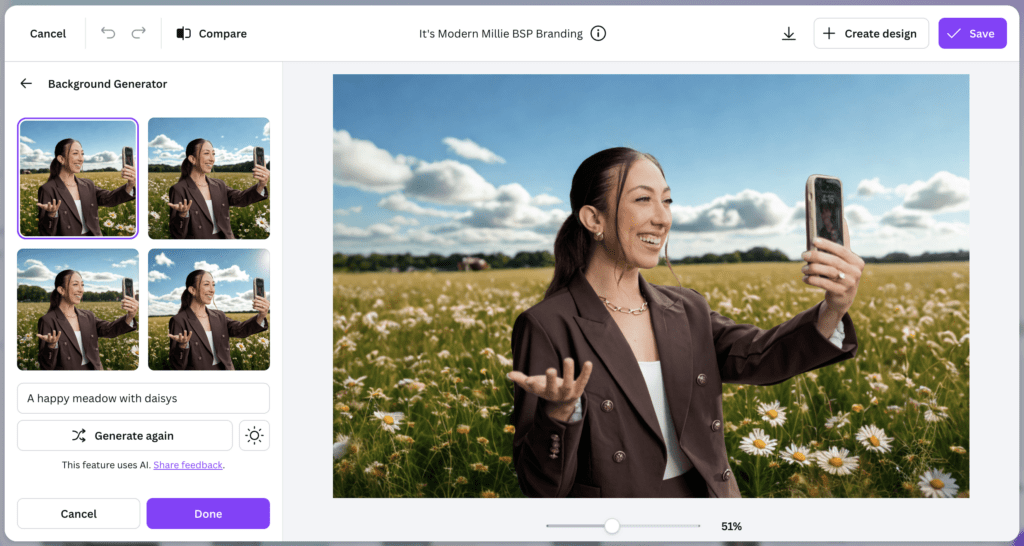Select the top-right generated meadow thumbnail
The image size is (1024, 546).
(209, 178)
